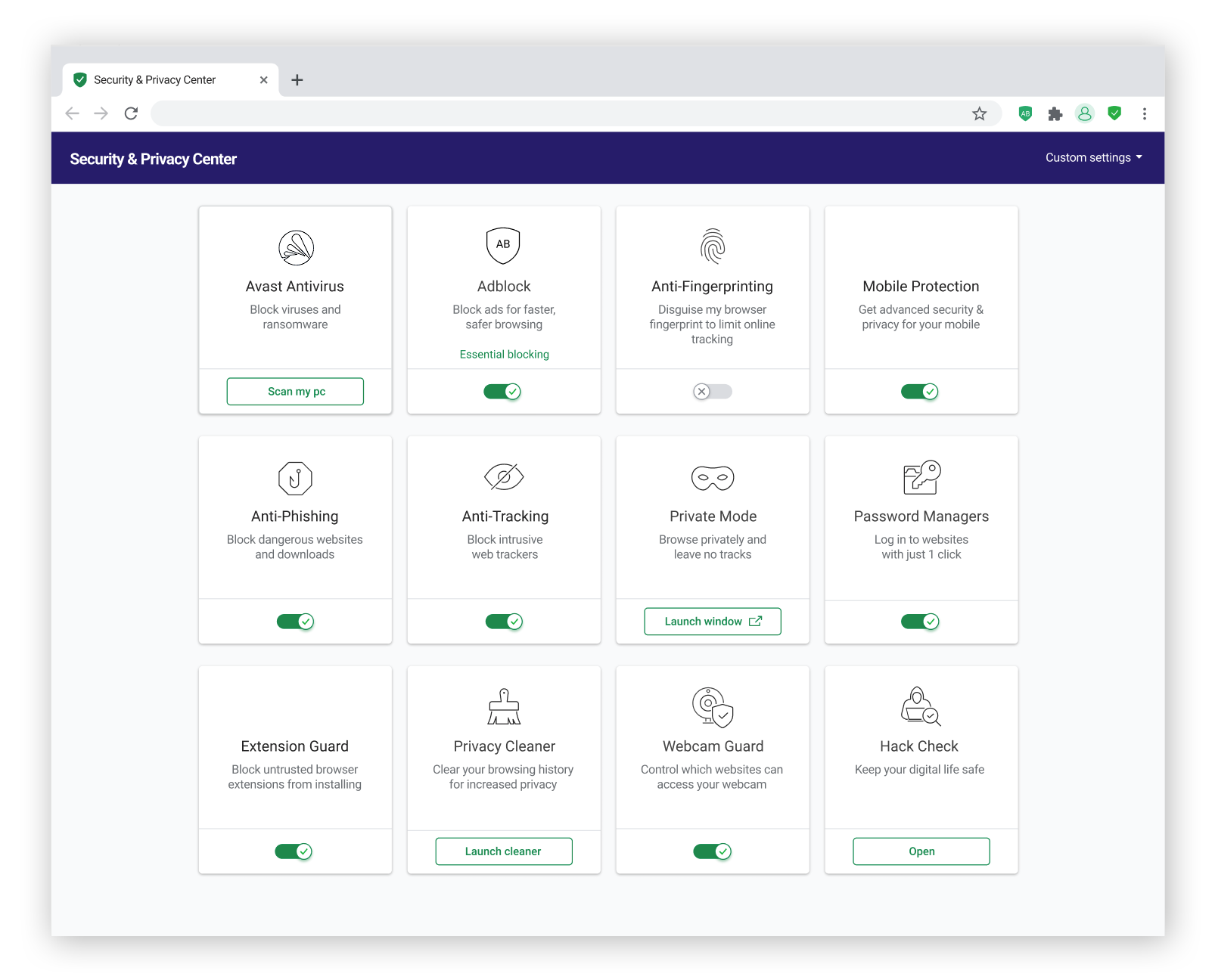The image size is (1215, 980).
Task: Click the Privacy Cleaner brush icon
Action: click(504, 706)
